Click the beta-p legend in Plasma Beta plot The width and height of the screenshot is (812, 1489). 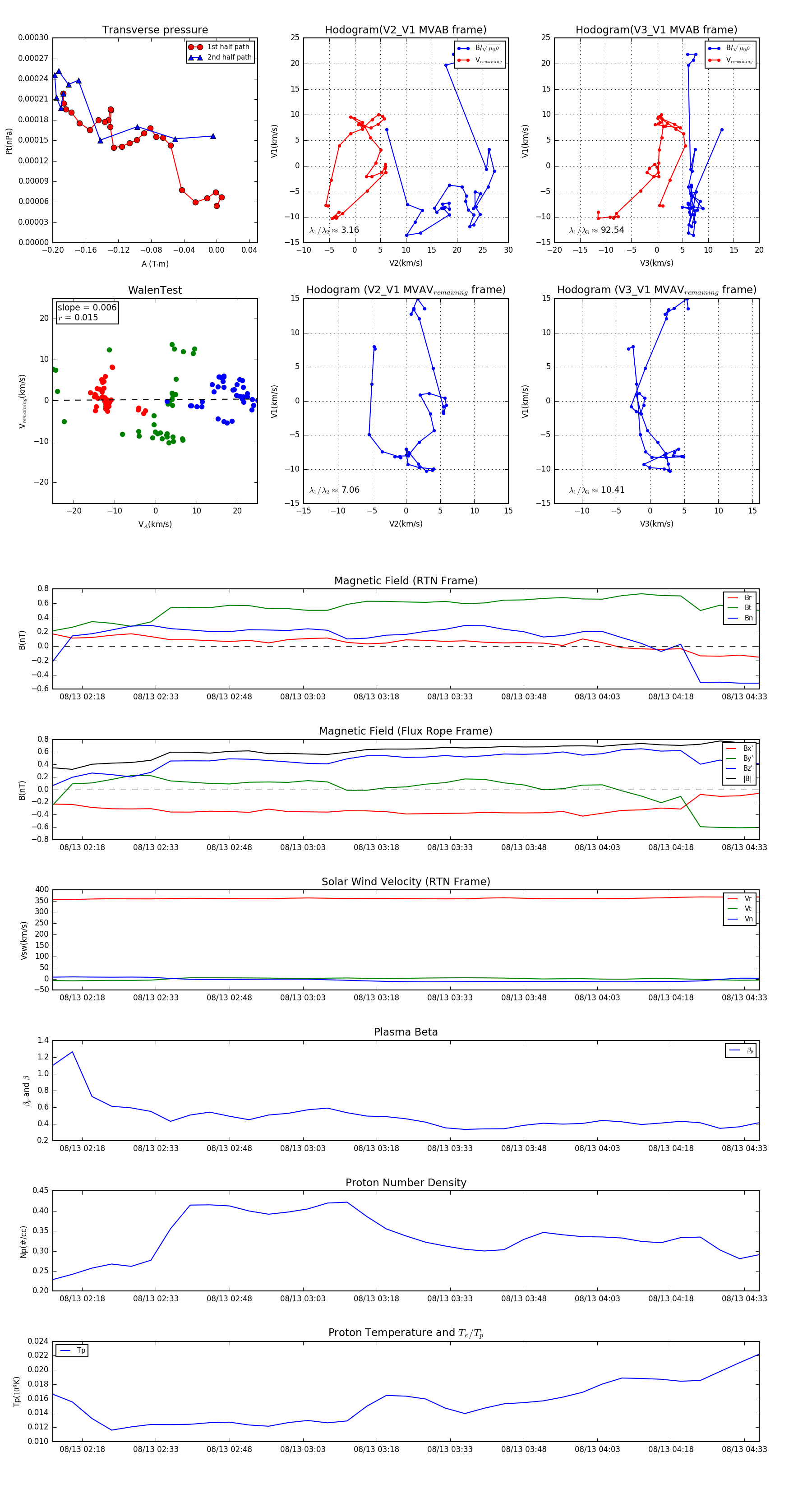click(x=742, y=1050)
